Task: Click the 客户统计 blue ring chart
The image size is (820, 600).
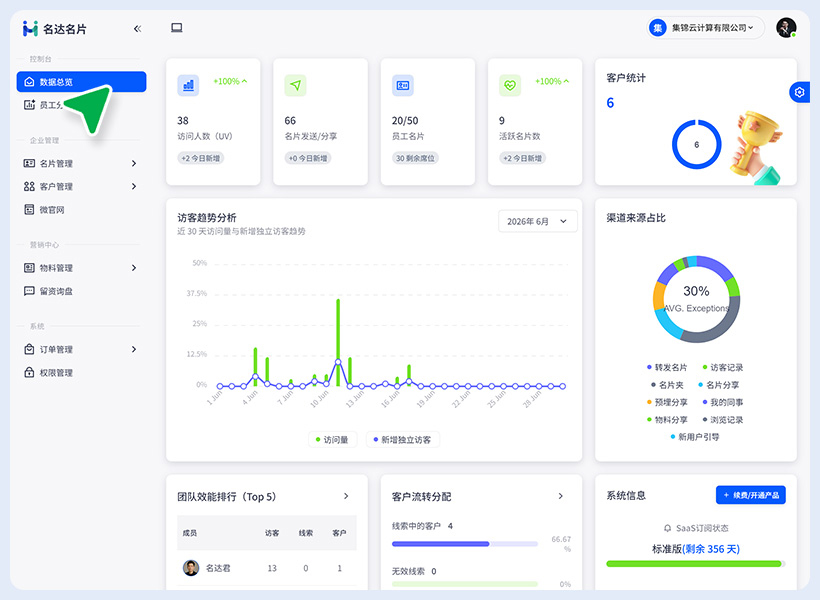Action: point(697,145)
